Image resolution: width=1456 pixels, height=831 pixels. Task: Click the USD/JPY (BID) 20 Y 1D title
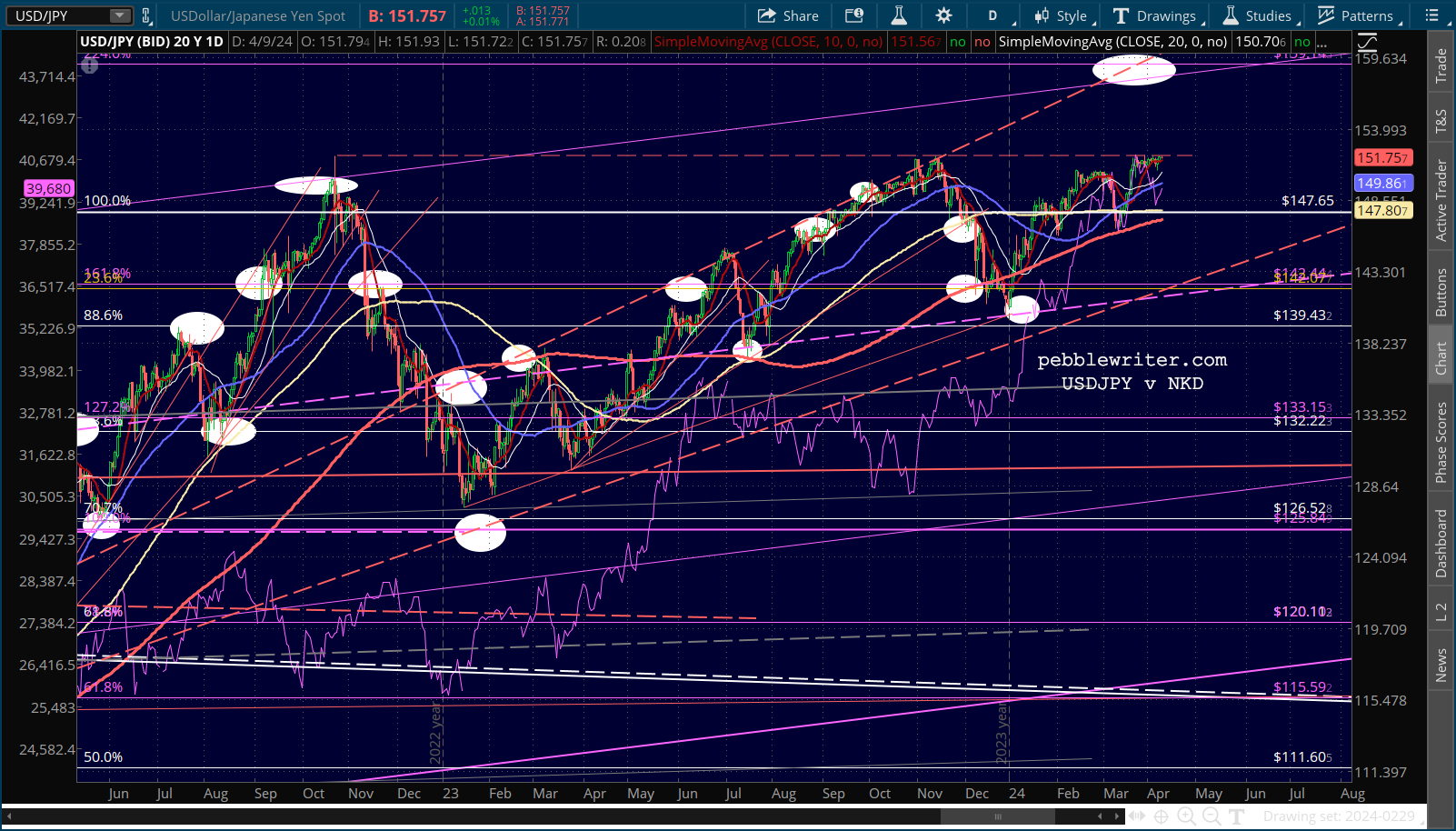tap(152, 42)
